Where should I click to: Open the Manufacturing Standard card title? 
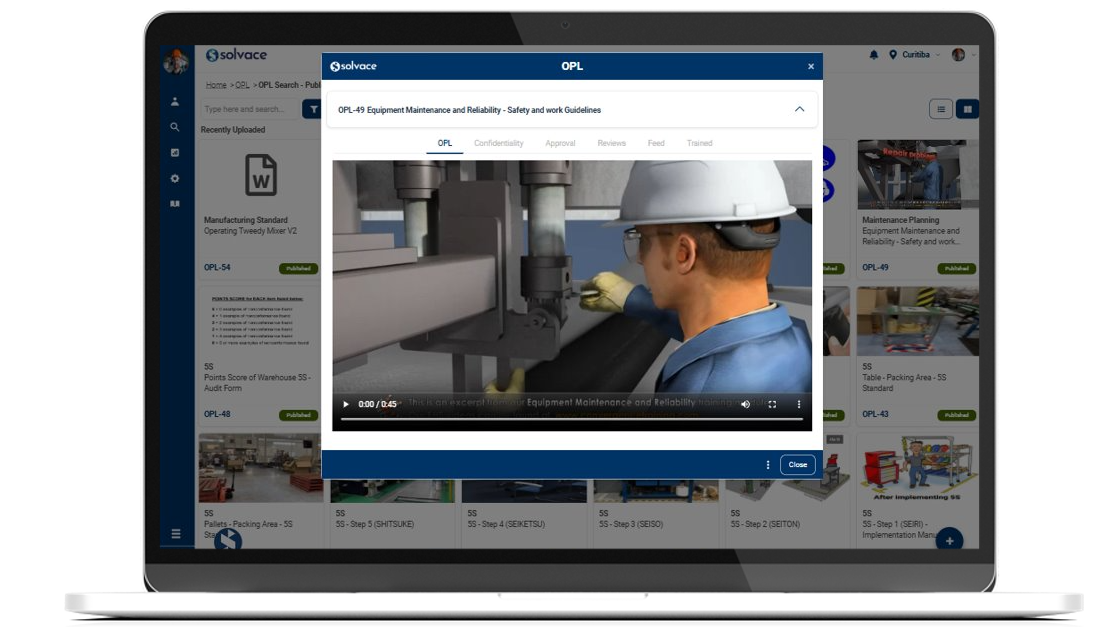[x=246, y=220]
